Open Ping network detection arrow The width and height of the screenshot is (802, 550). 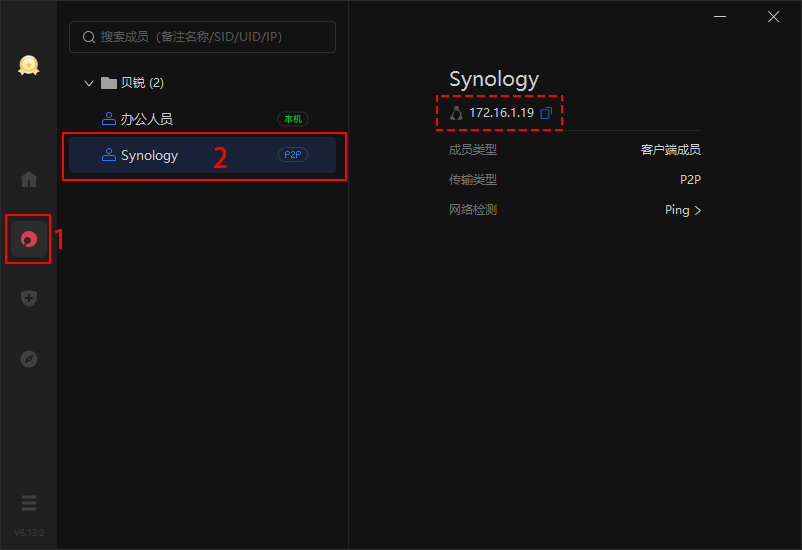point(698,210)
